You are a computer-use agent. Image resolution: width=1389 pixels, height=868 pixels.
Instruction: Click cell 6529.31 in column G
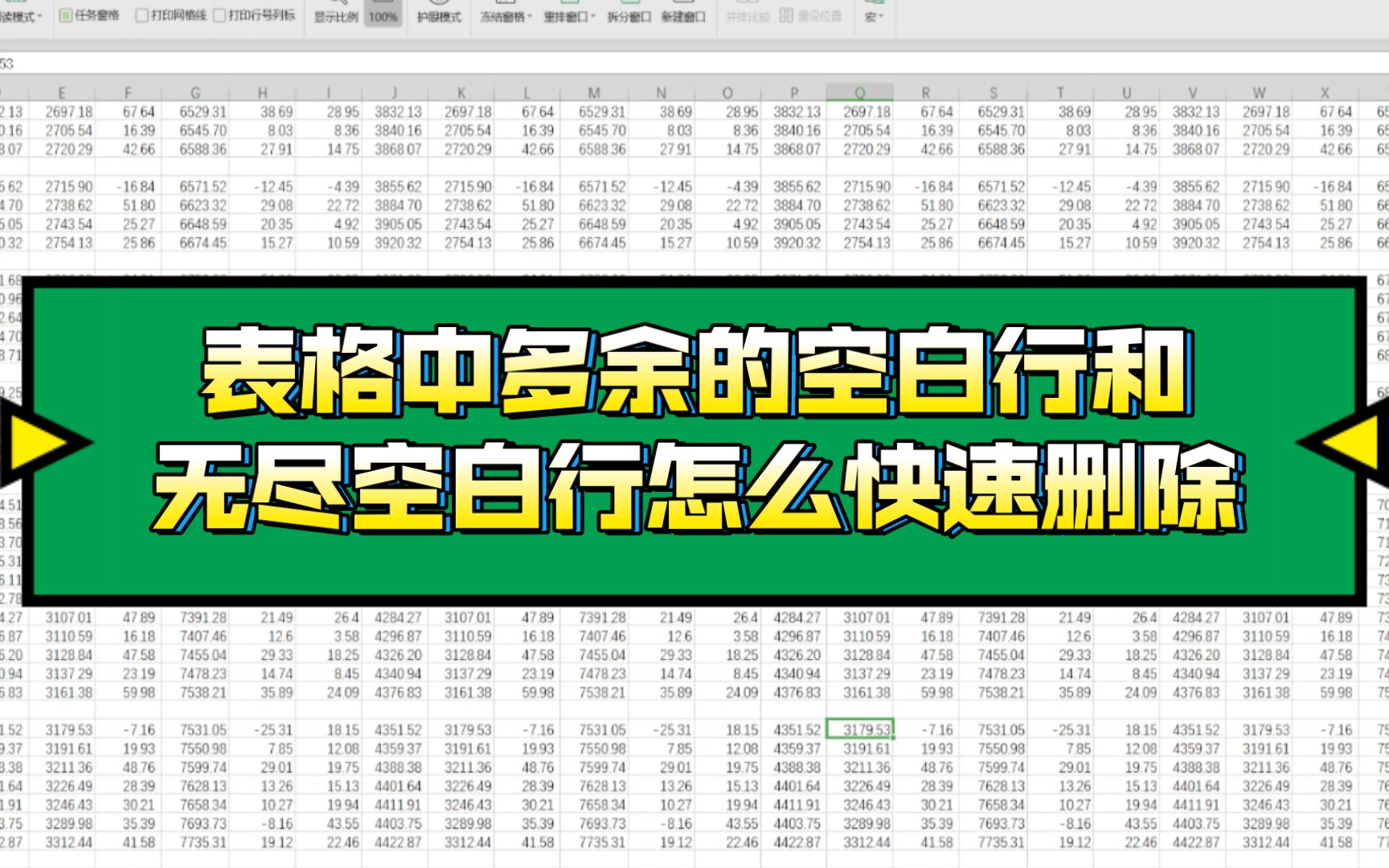tap(195, 112)
